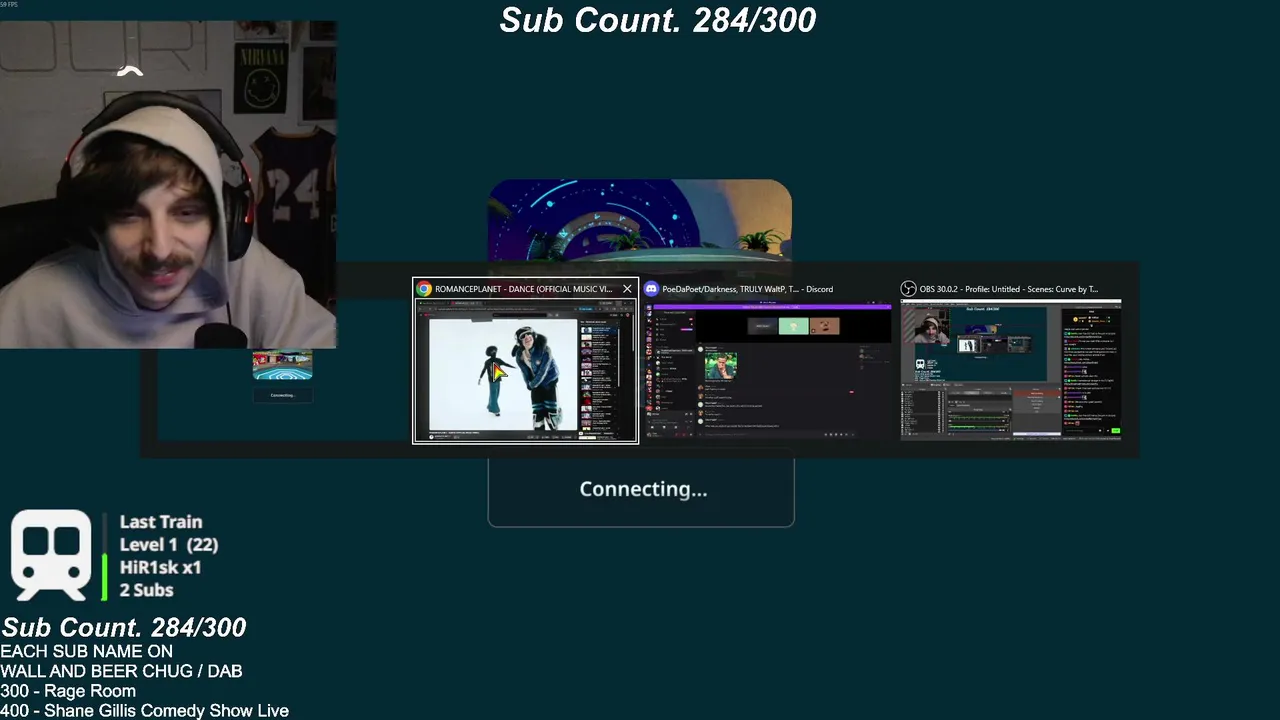Image resolution: width=1280 pixels, height=720 pixels.
Task: Select the OBS Profile: Untitled window title
Action: point(1008,289)
